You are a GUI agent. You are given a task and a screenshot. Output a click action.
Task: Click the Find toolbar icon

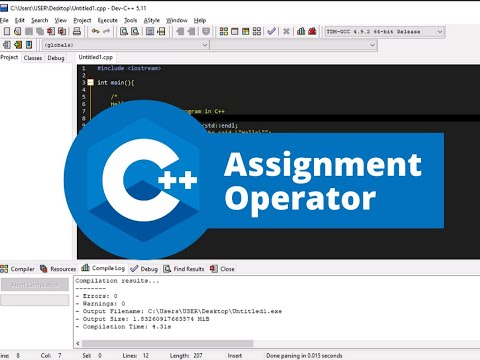pyautogui.click(x=124, y=31)
